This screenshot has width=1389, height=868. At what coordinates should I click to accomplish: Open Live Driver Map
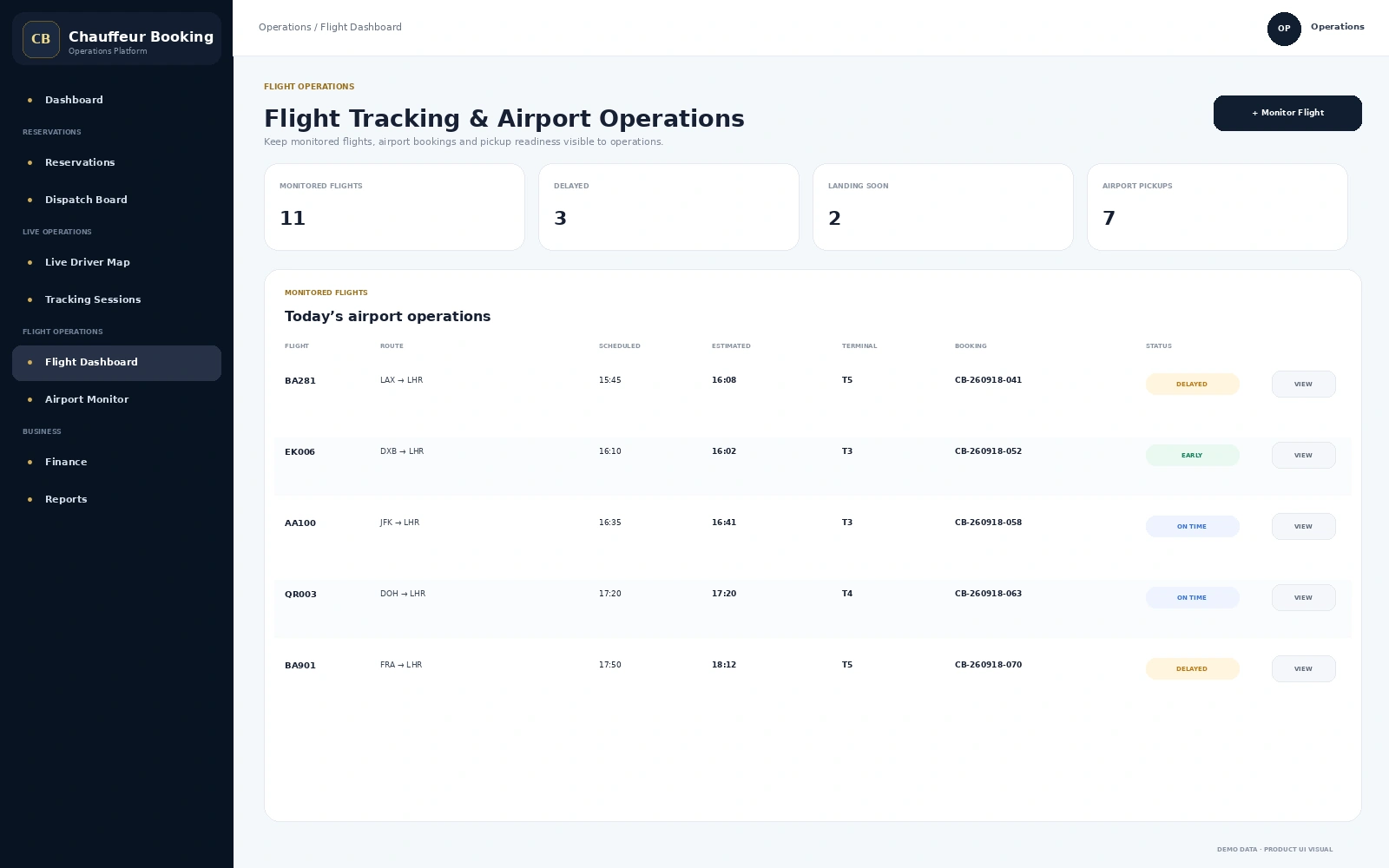pos(116,262)
